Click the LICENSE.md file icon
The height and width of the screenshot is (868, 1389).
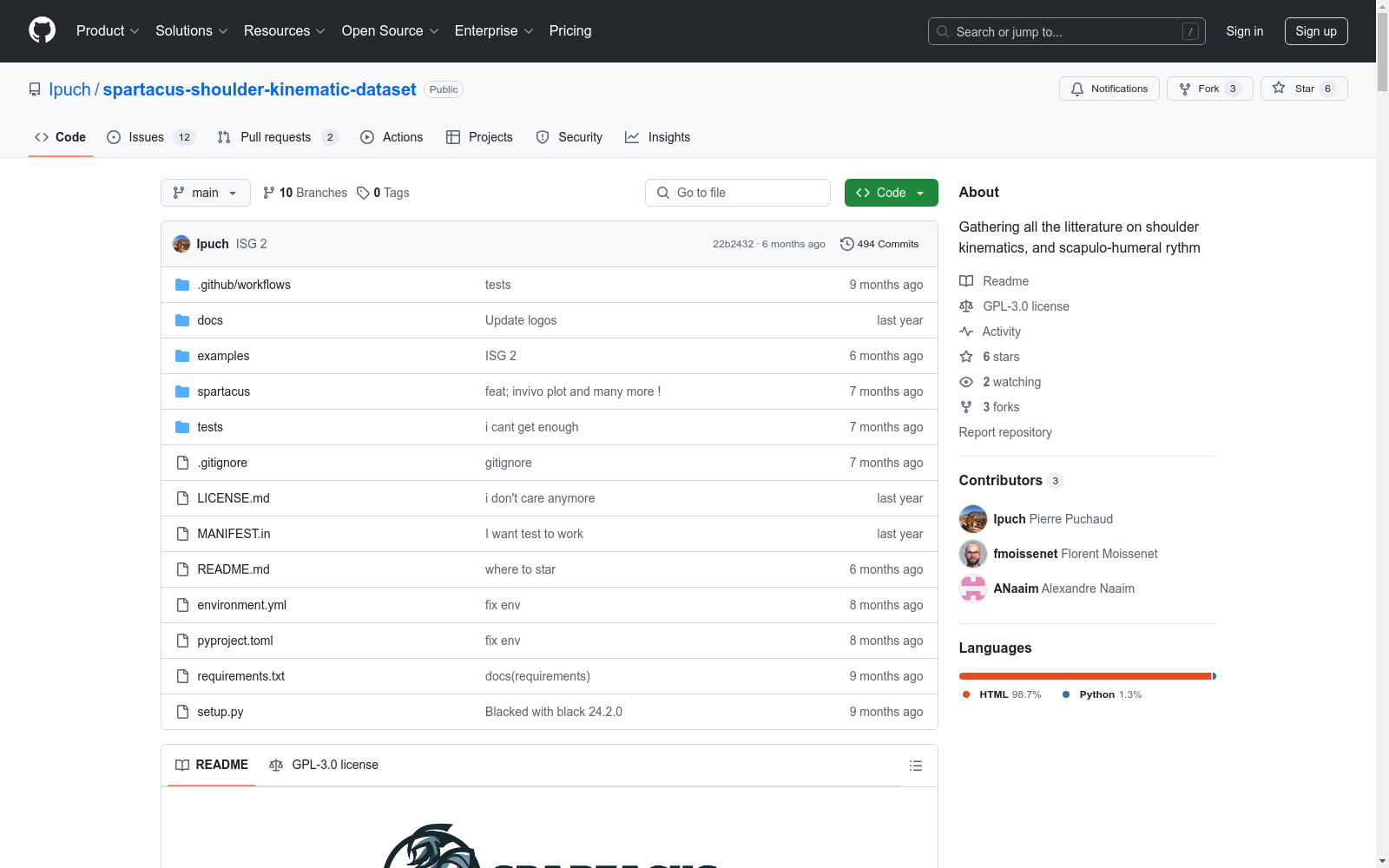point(182,498)
